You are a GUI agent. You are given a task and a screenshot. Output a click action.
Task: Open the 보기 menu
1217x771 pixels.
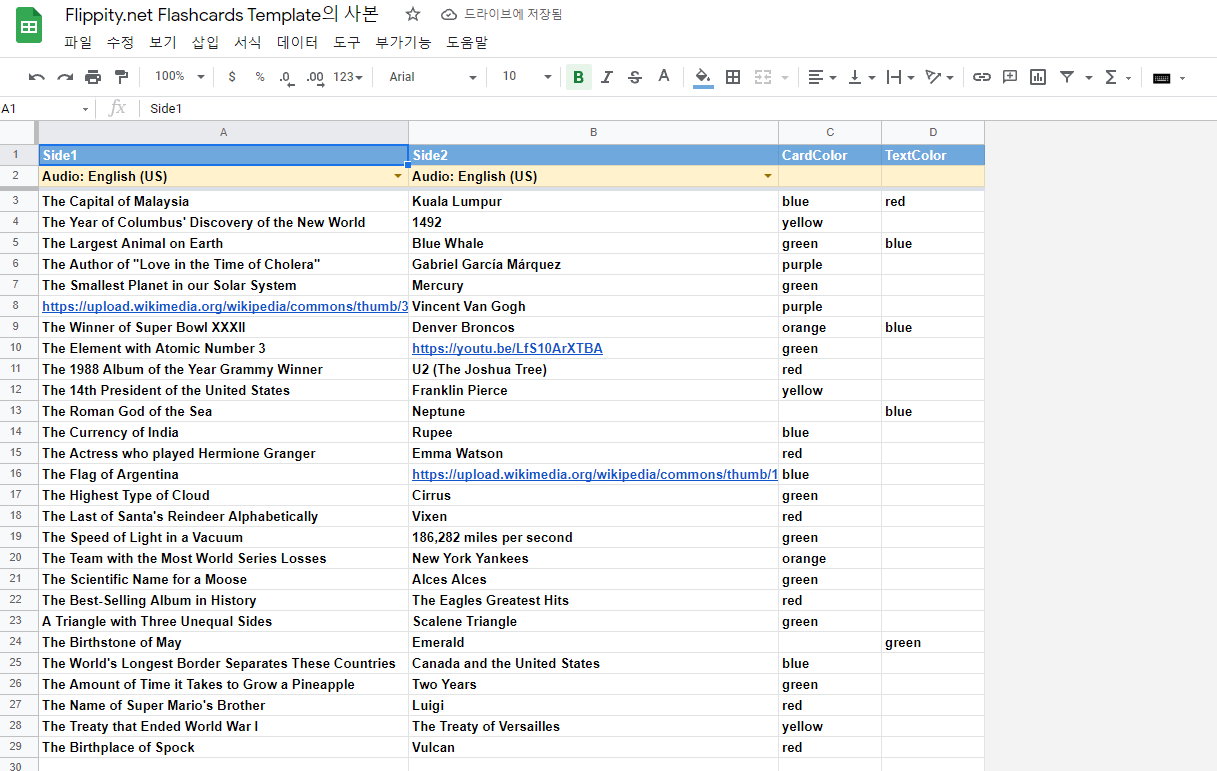[x=162, y=42]
